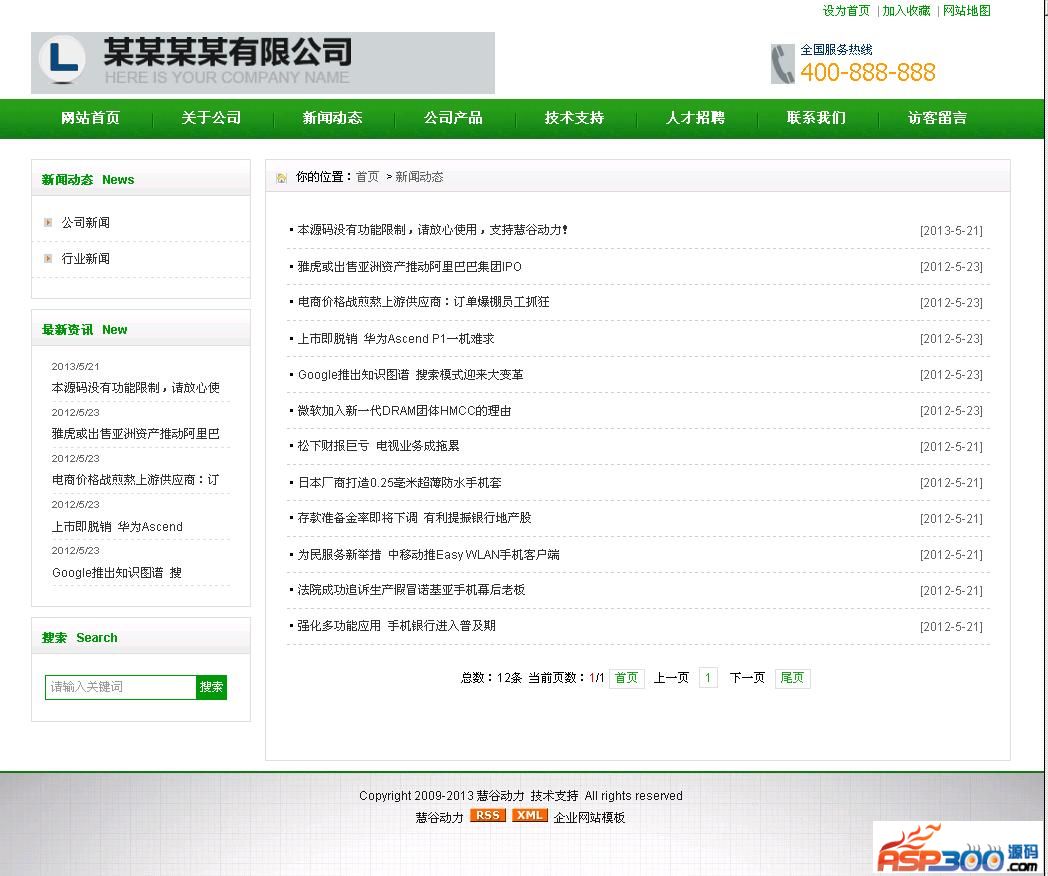This screenshot has width=1048, height=876.
Task: Click sidebar latest item 雅虎或出售亚洲资产推动阿里巴
Action: (x=136, y=434)
